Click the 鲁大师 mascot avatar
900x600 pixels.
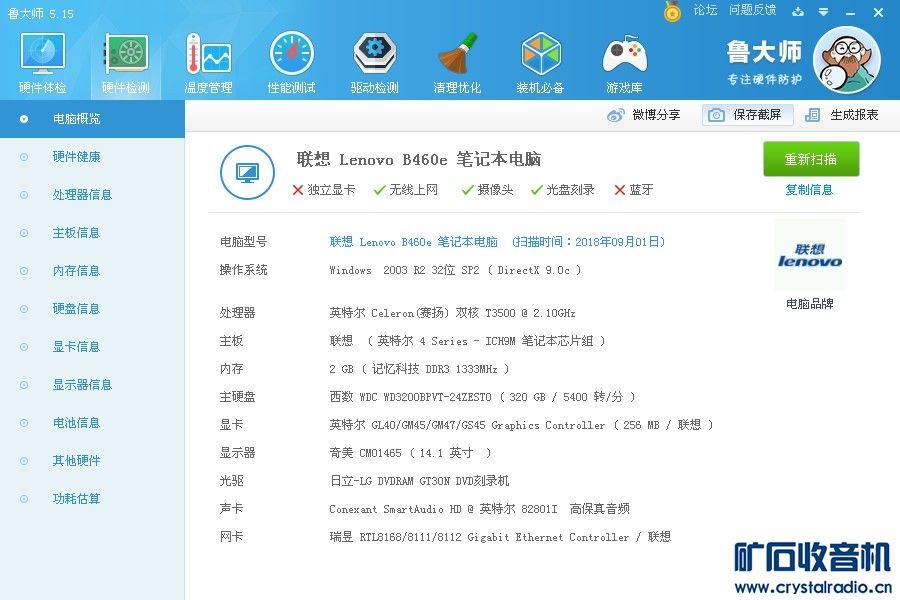click(847, 60)
